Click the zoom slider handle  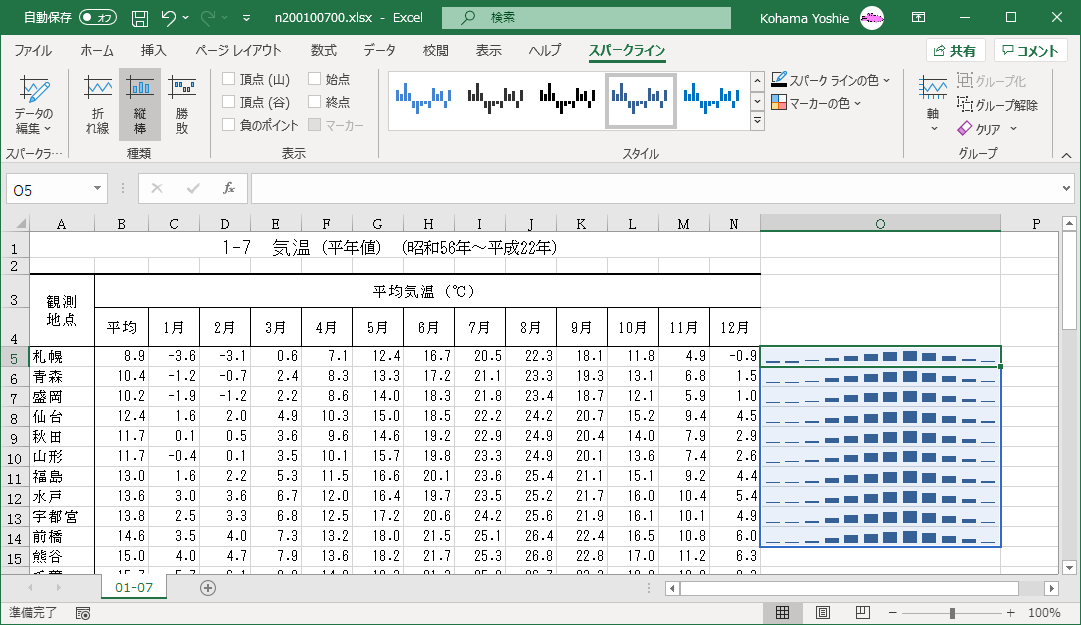point(952,613)
